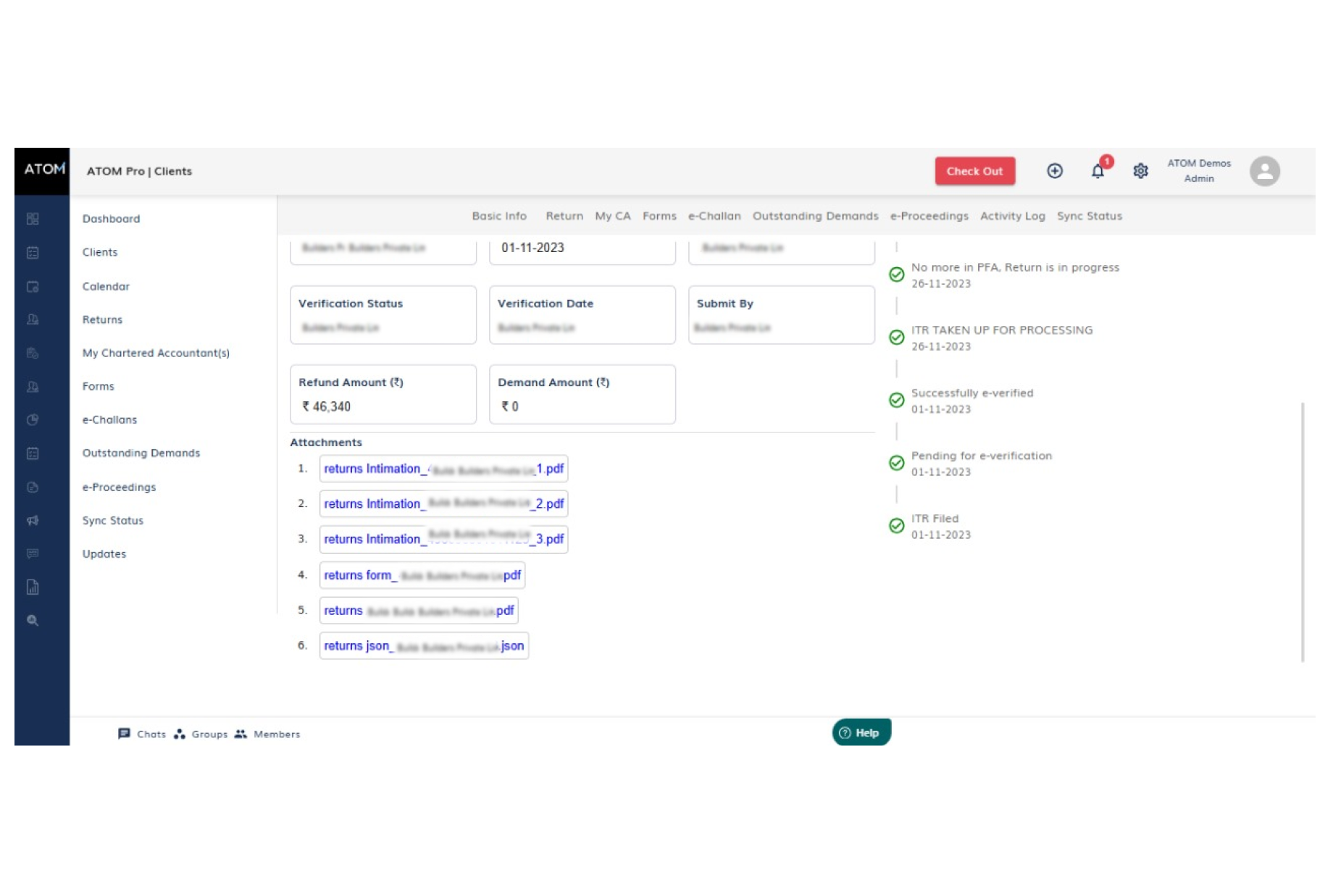The height and width of the screenshot is (896, 1333).
Task: Click the Check Out button
Action: tap(974, 171)
